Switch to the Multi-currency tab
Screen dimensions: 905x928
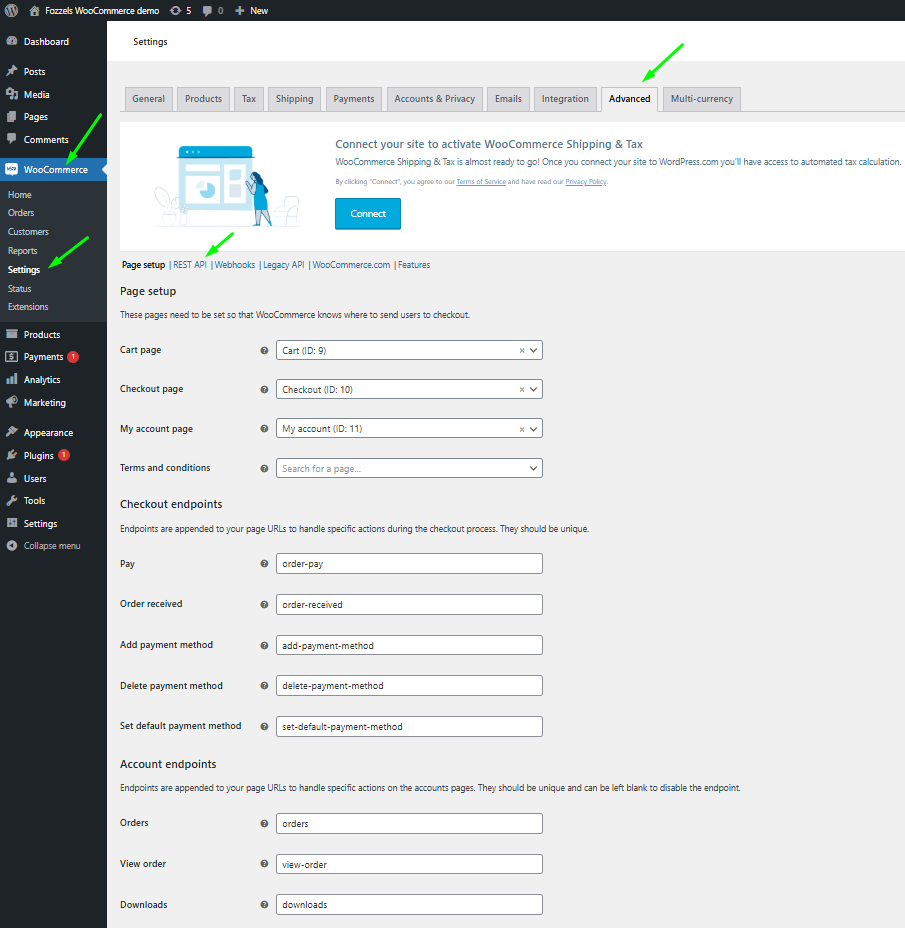(701, 99)
